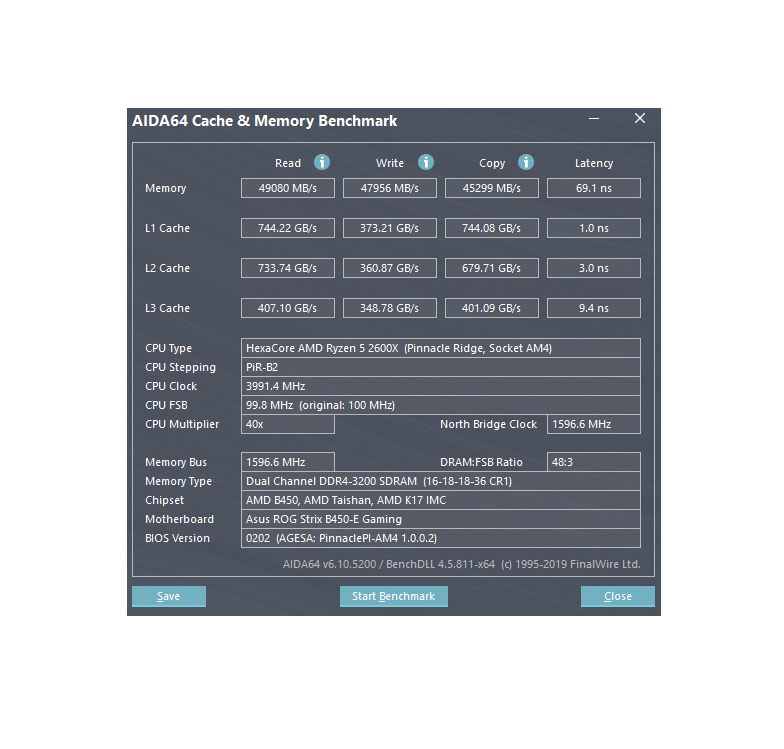This screenshot has width=784, height=749.
Task: Click the Chipset value AMD B450
Action: tap(440, 500)
